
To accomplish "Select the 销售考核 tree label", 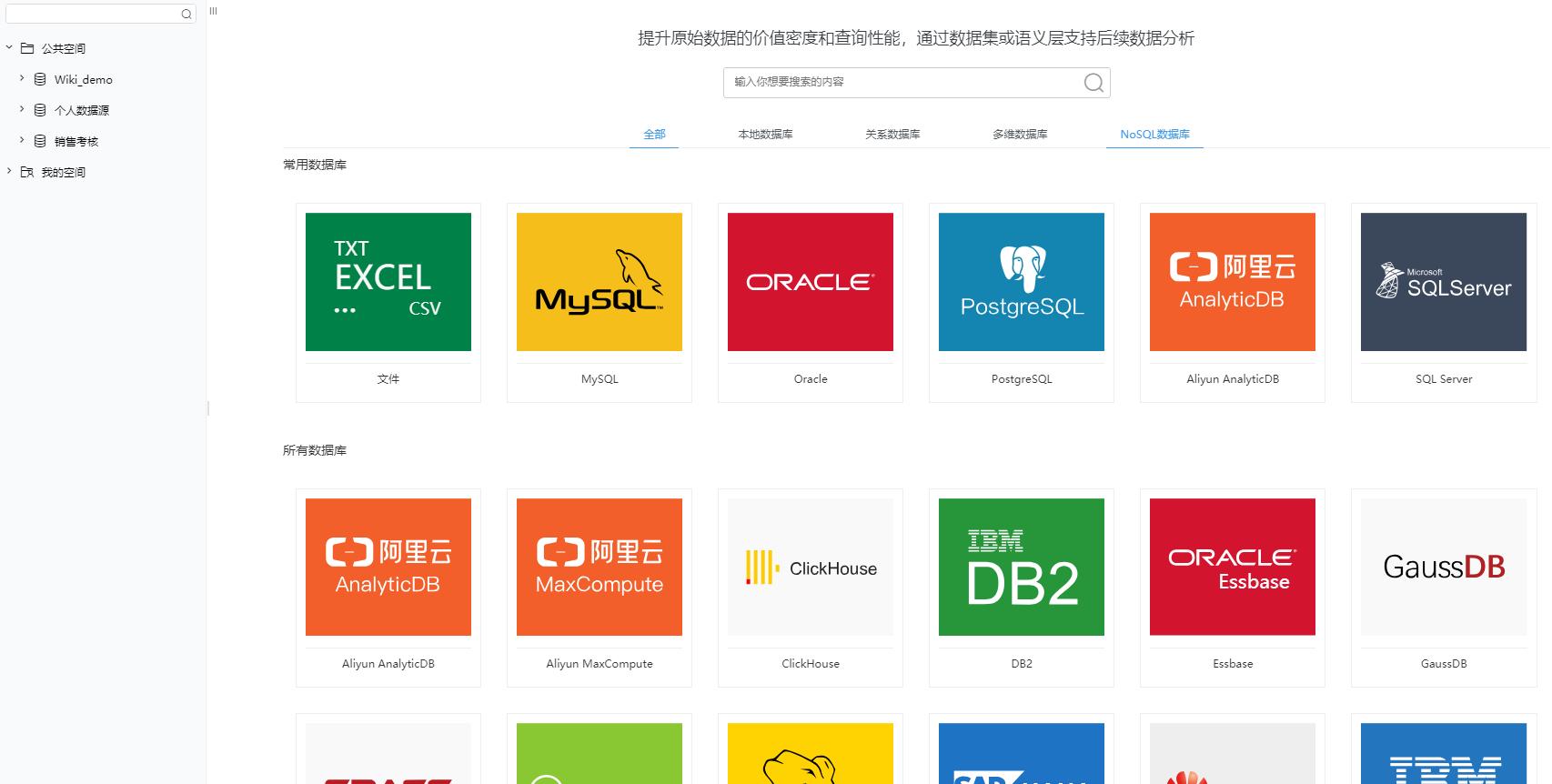I will click(x=76, y=142).
